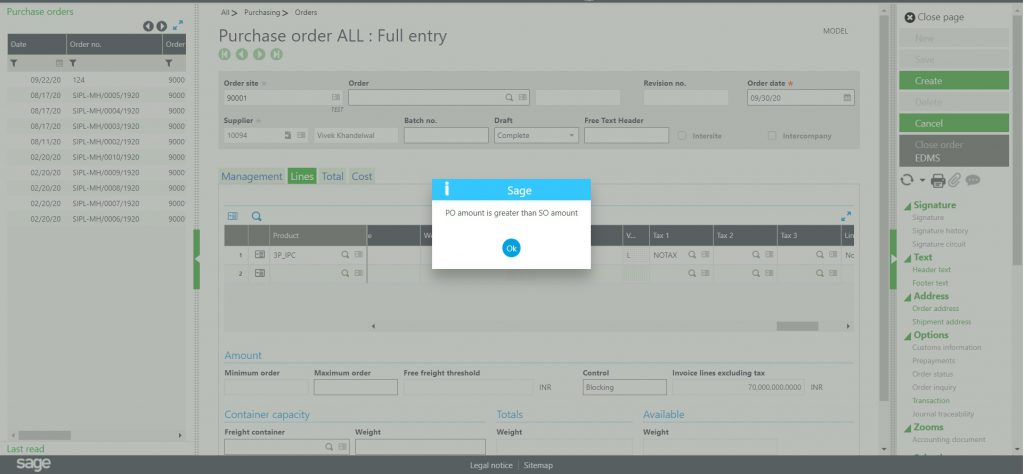The height and width of the screenshot is (474, 1024).
Task: Click left list horizontal scrollbar thumb
Action: click(45, 435)
